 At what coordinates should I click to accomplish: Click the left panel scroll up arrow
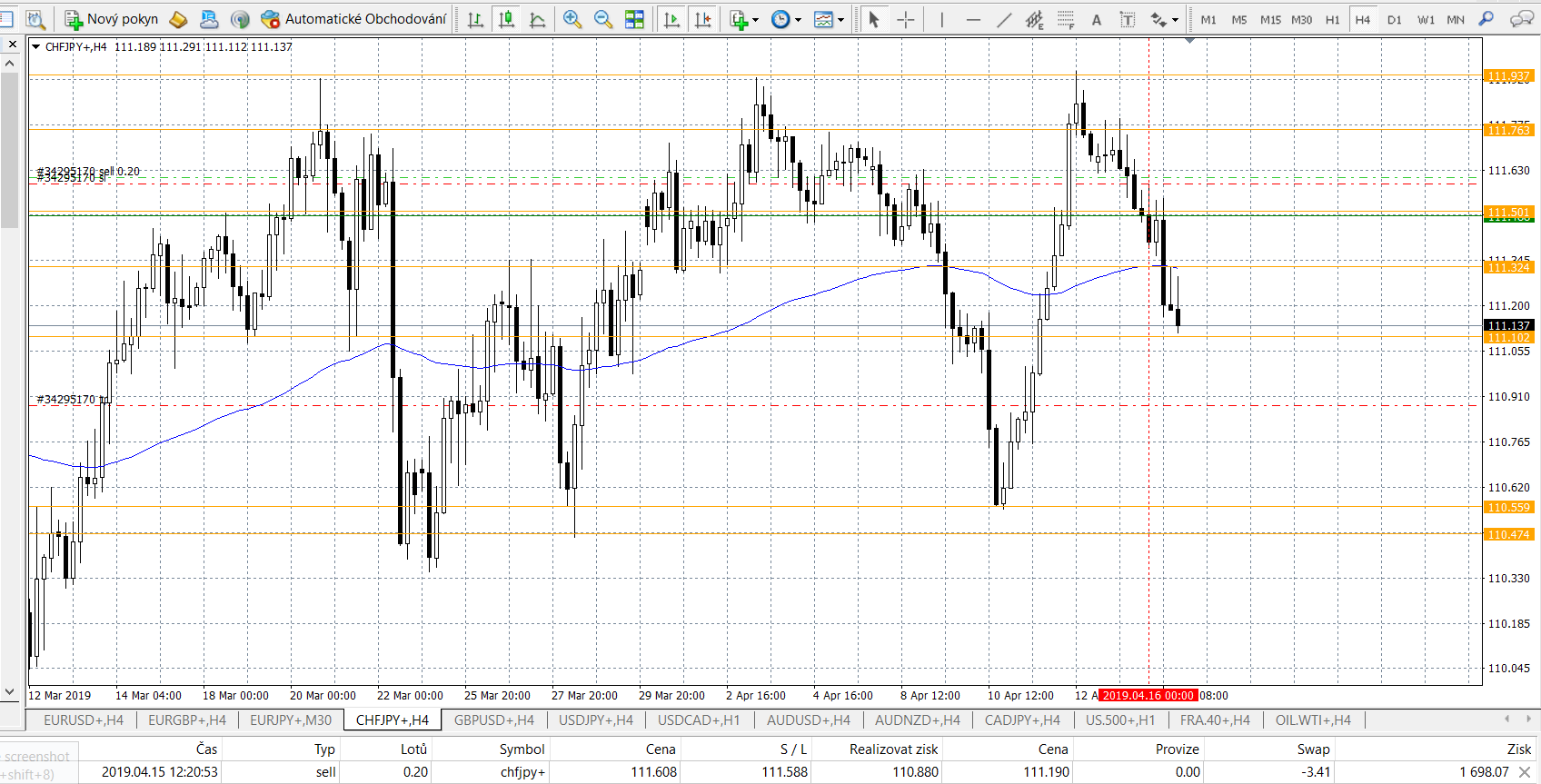[x=9, y=63]
